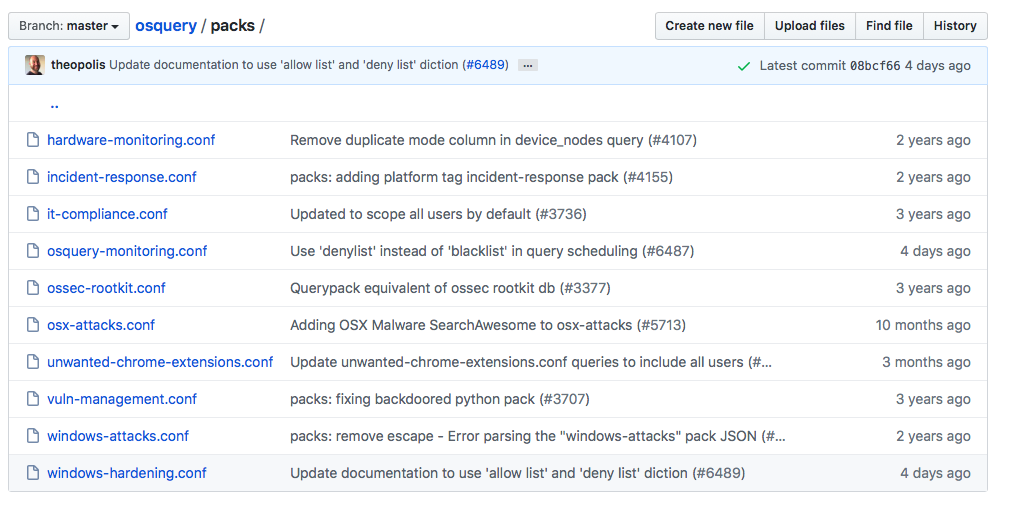The image size is (1010, 509).
Task: Open commit 'packs: adding platform tag incident-response pack'
Action: click(481, 177)
